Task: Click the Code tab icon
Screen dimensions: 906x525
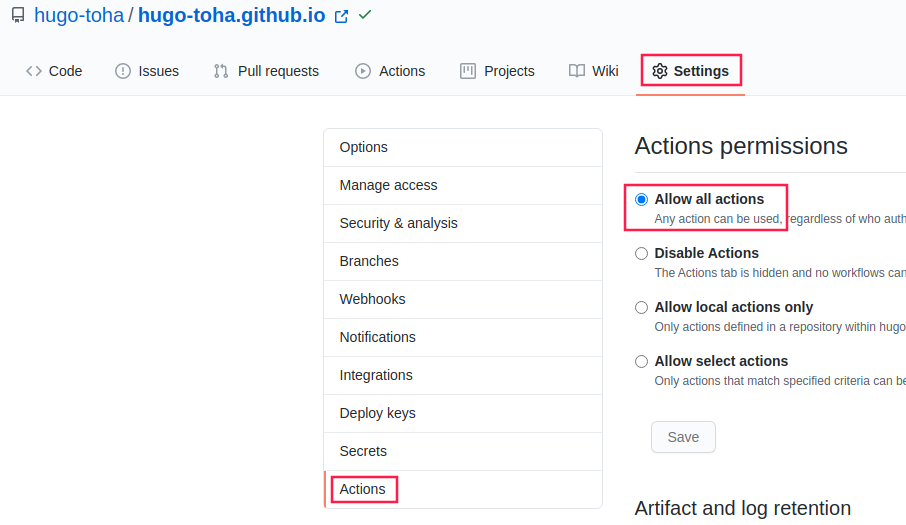Action: tap(34, 71)
